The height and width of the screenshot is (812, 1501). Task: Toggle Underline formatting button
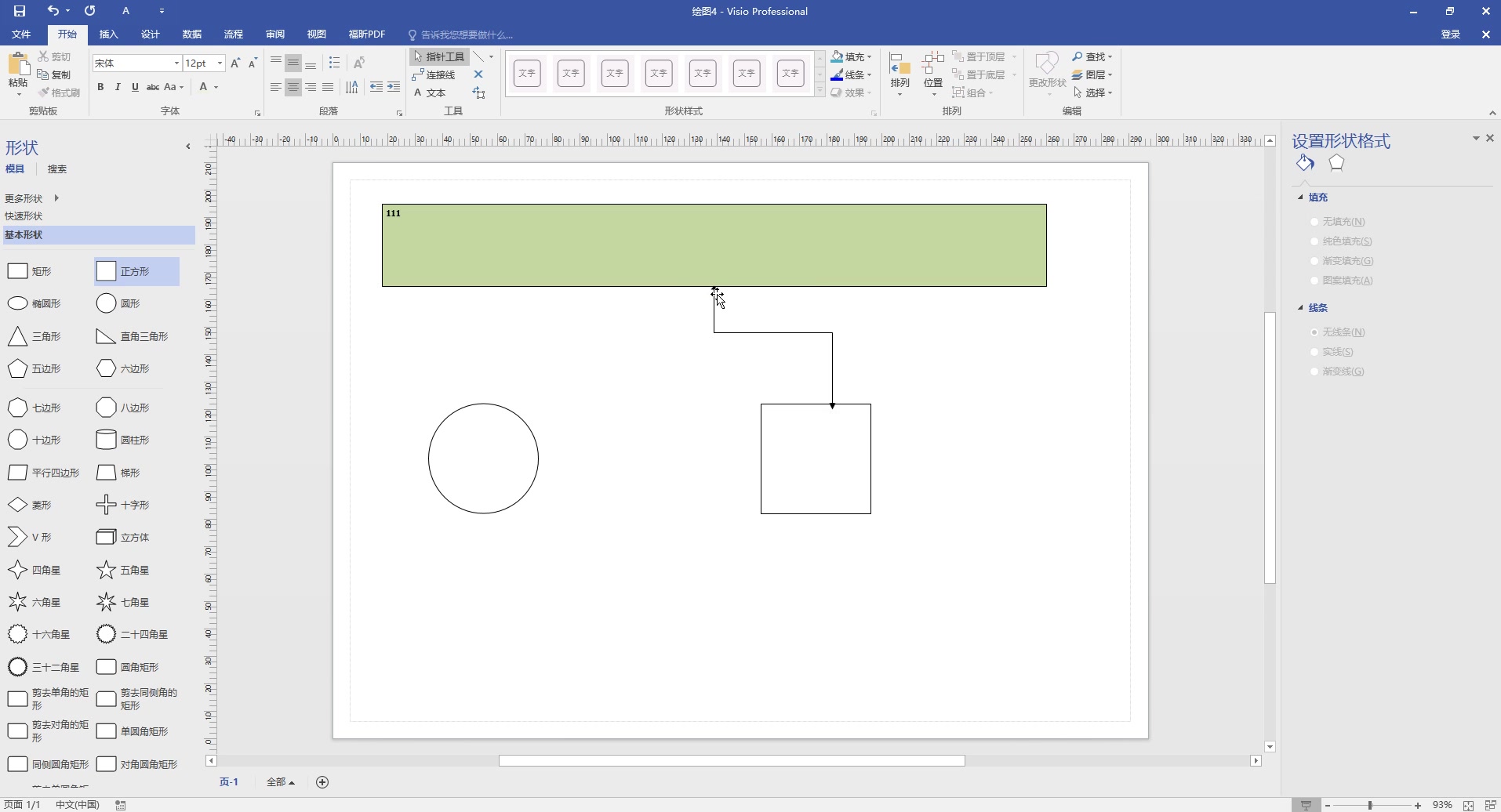coord(135,87)
